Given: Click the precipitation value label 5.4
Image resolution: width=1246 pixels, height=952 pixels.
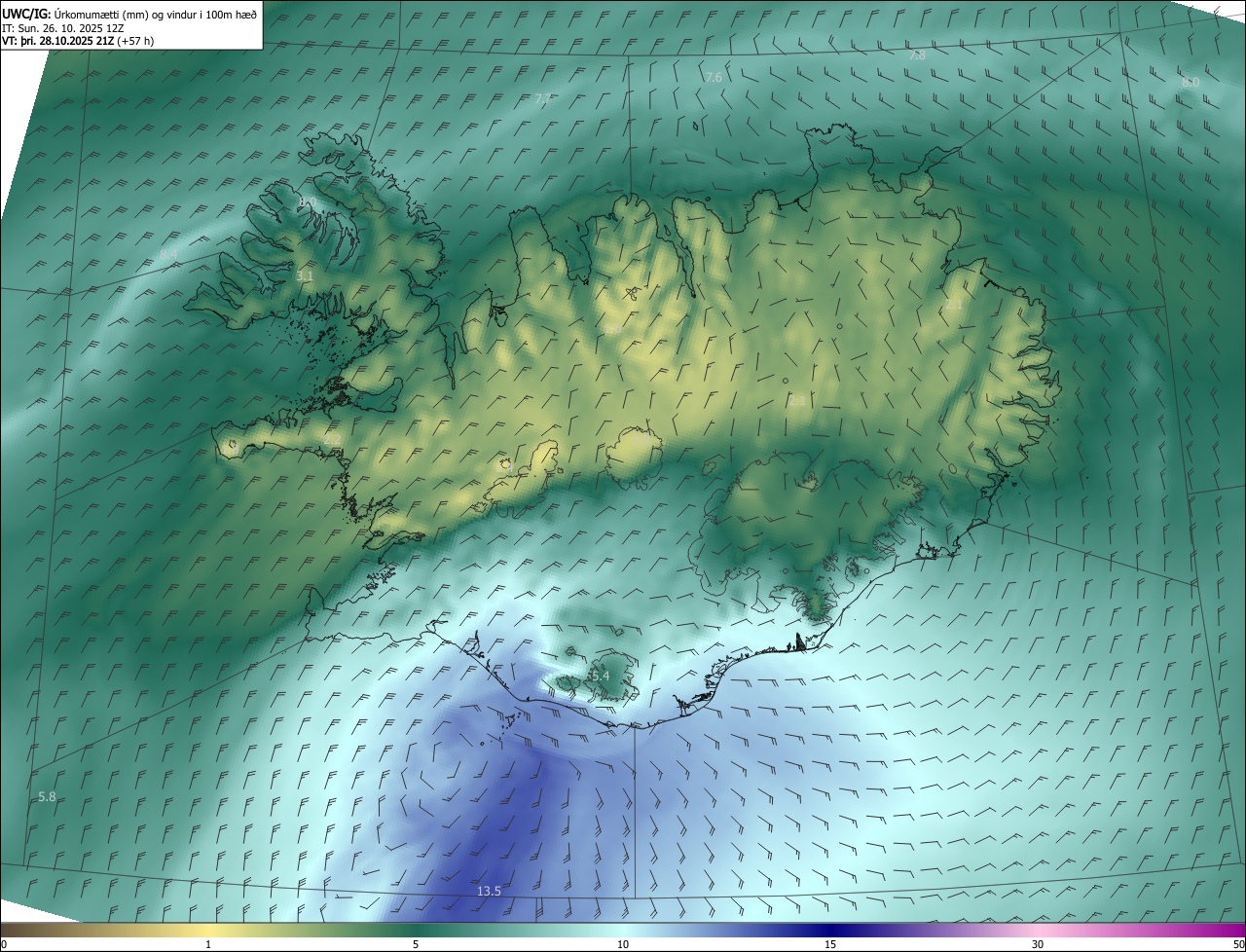Looking at the screenshot, I should 599,676.
